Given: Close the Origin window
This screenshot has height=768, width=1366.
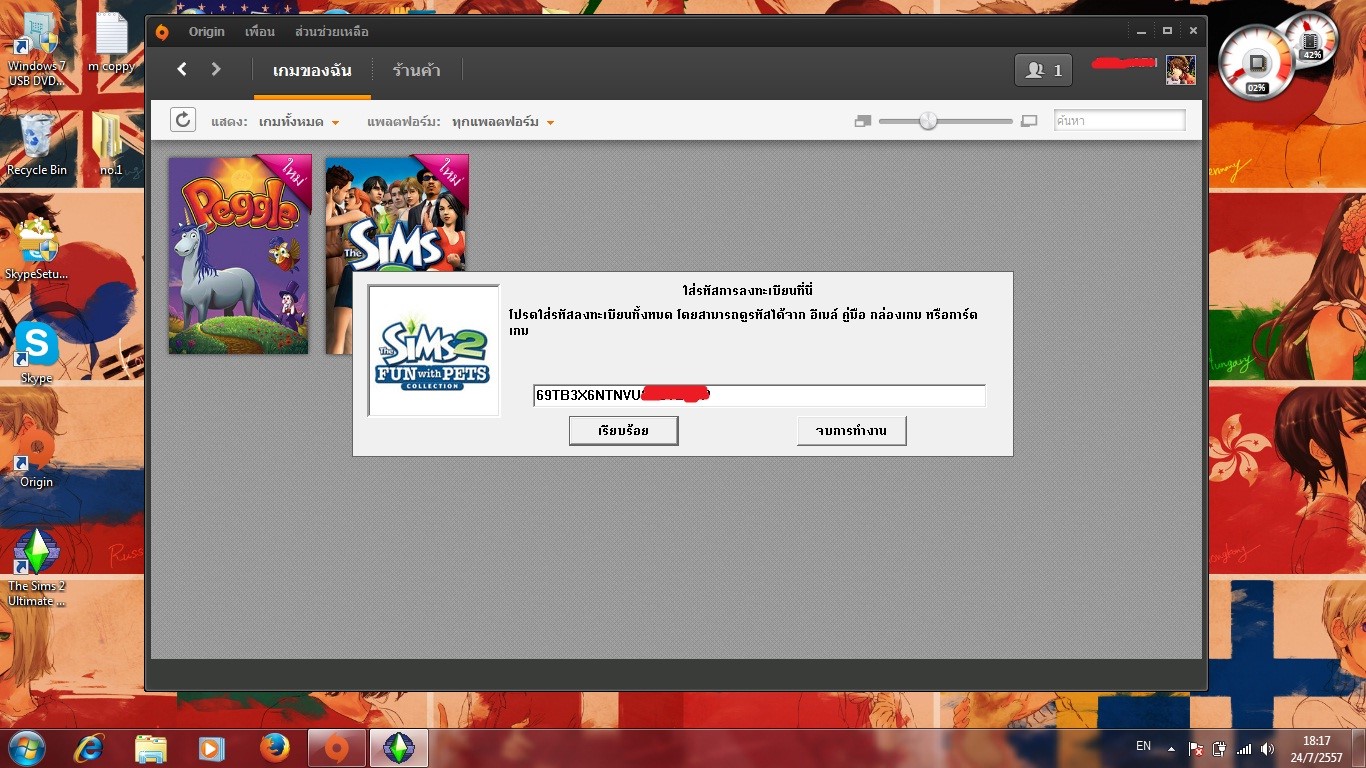Looking at the screenshot, I should (1193, 31).
